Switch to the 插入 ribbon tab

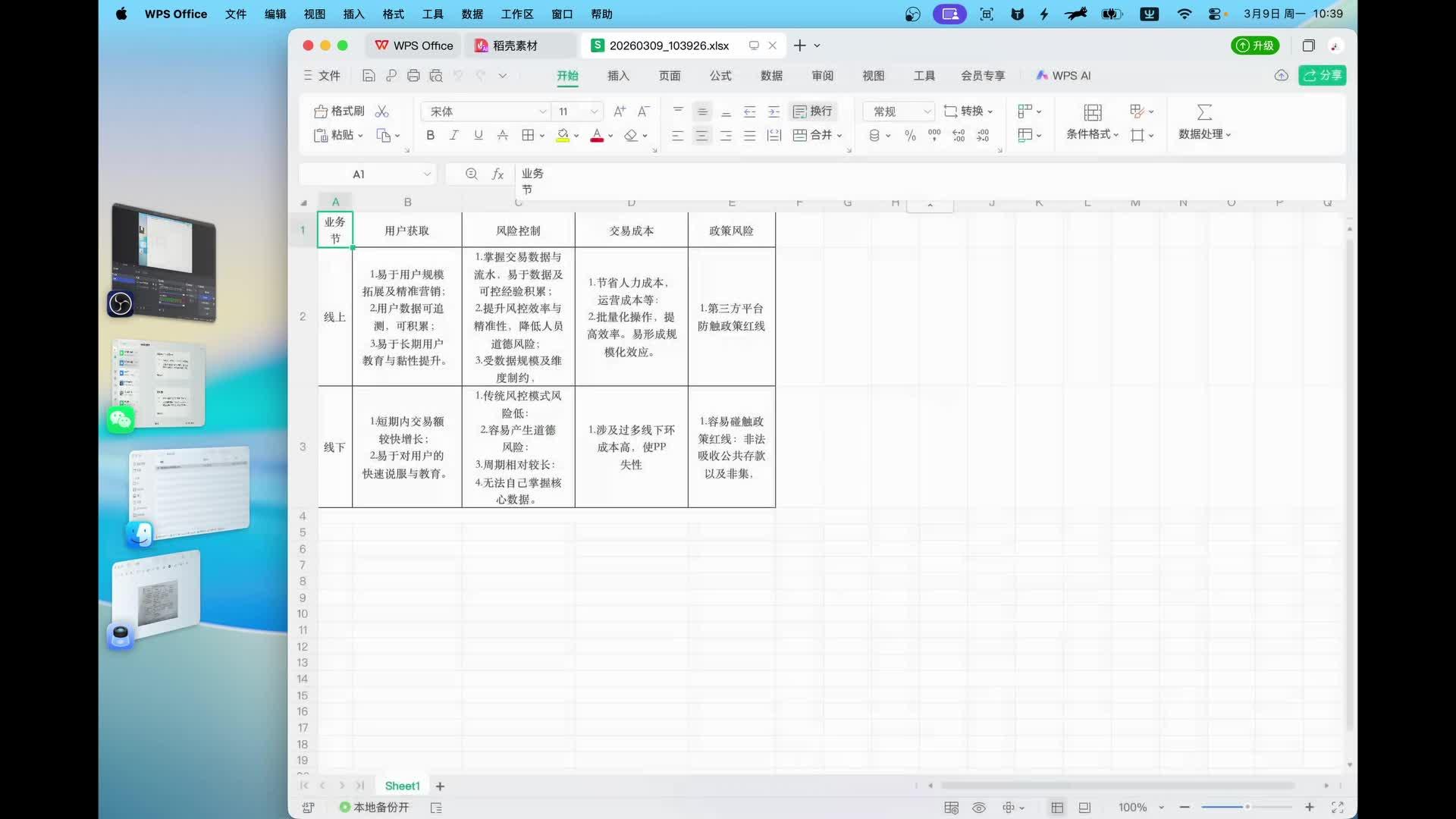click(x=618, y=76)
